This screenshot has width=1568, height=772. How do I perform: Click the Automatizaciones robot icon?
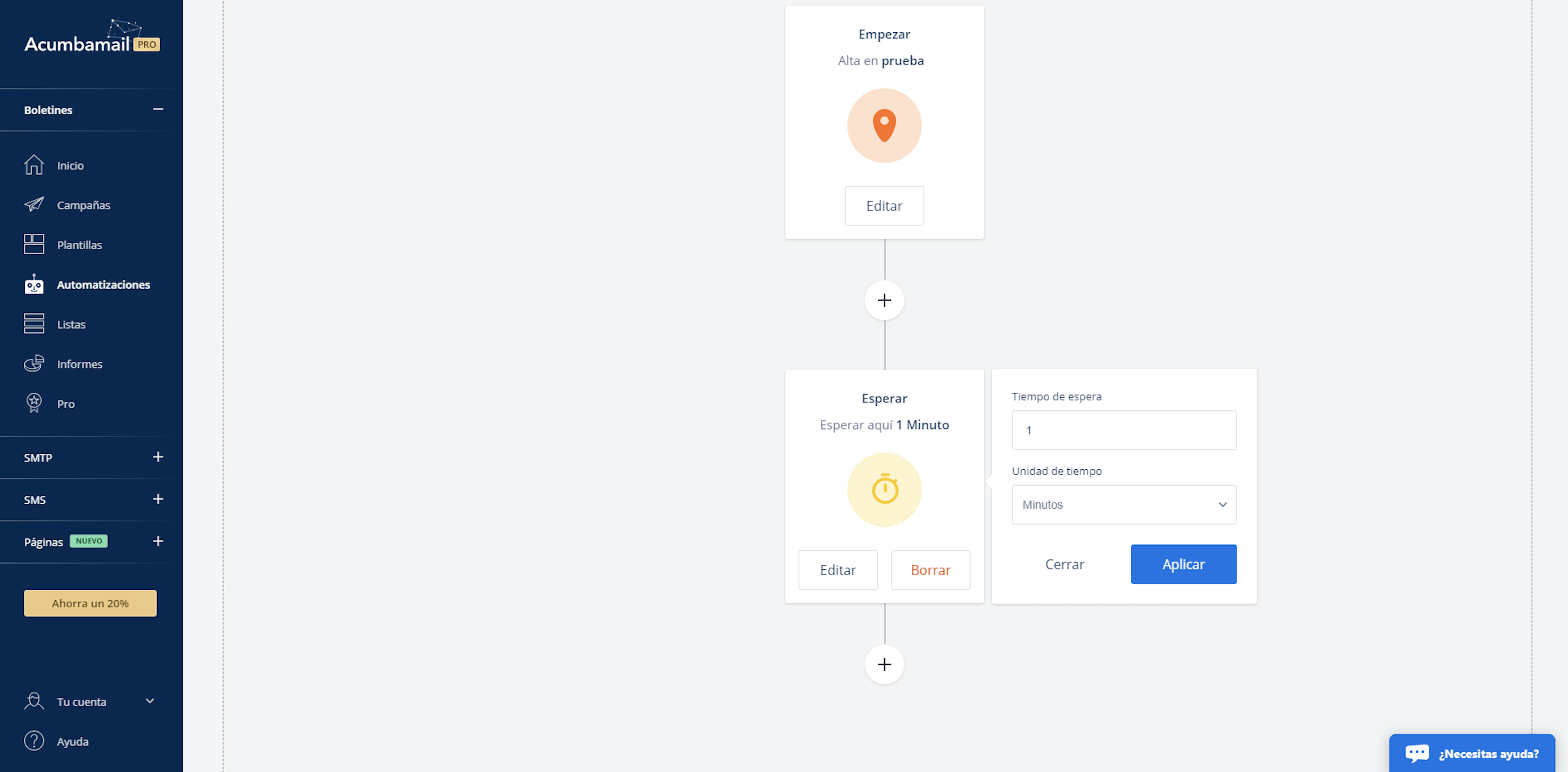coord(34,284)
